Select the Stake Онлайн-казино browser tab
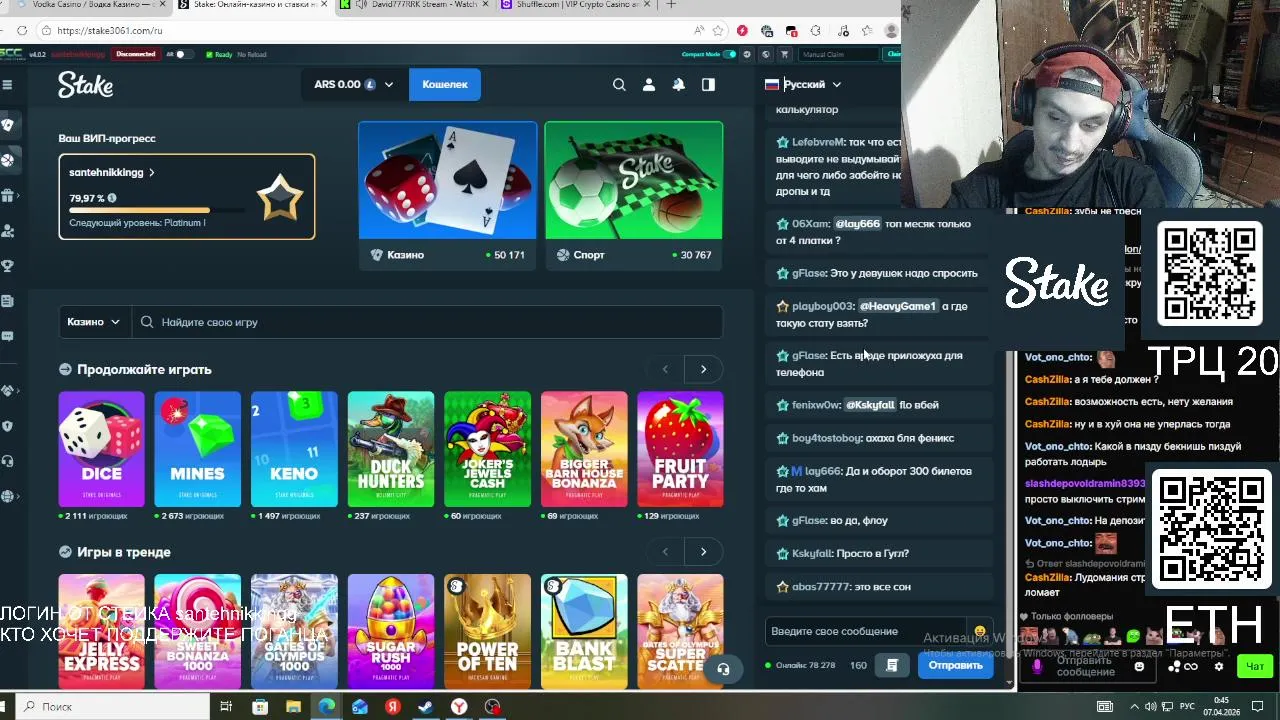 (x=254, y=5)
